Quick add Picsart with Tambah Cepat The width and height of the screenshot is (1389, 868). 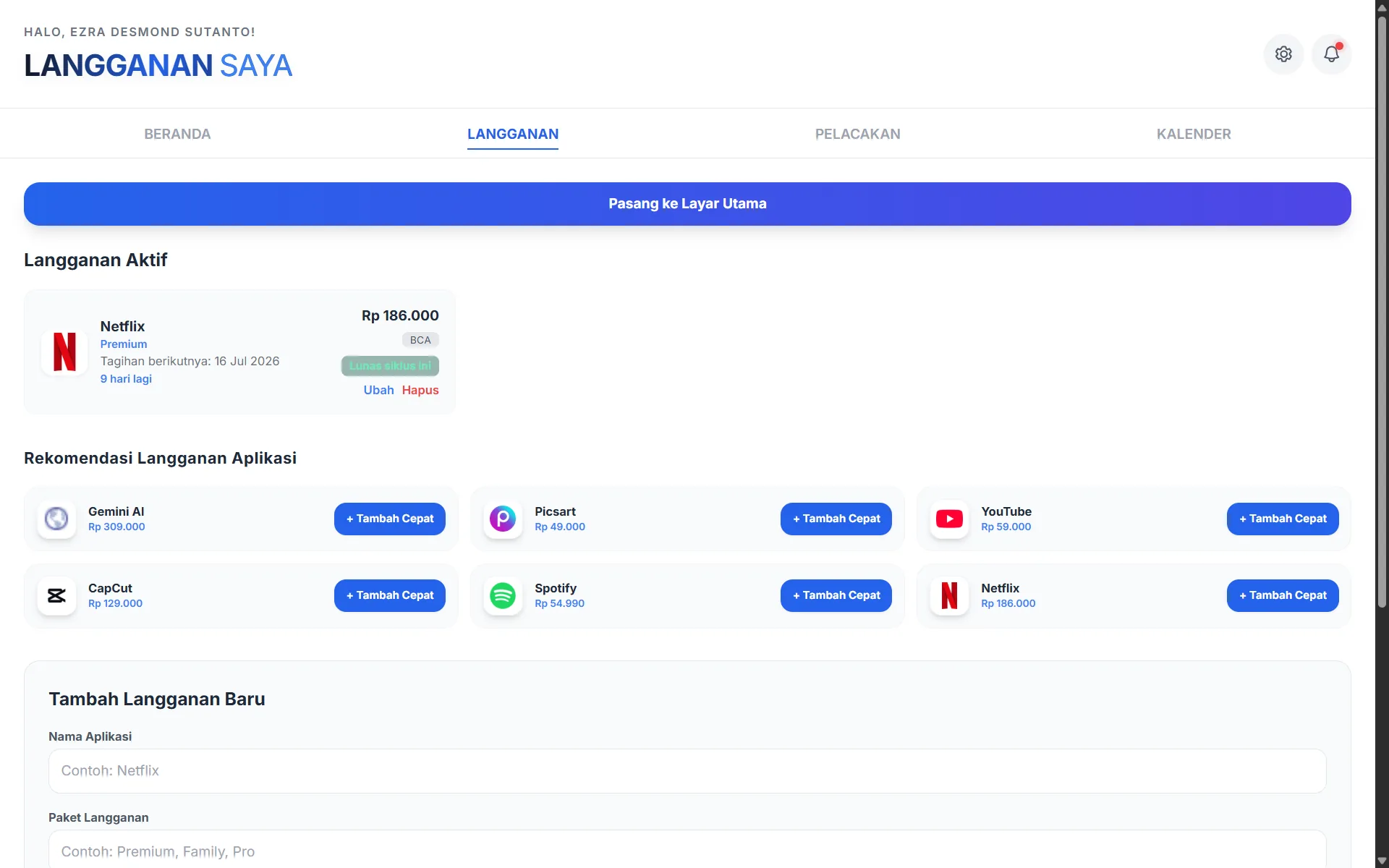coord(836,519)
